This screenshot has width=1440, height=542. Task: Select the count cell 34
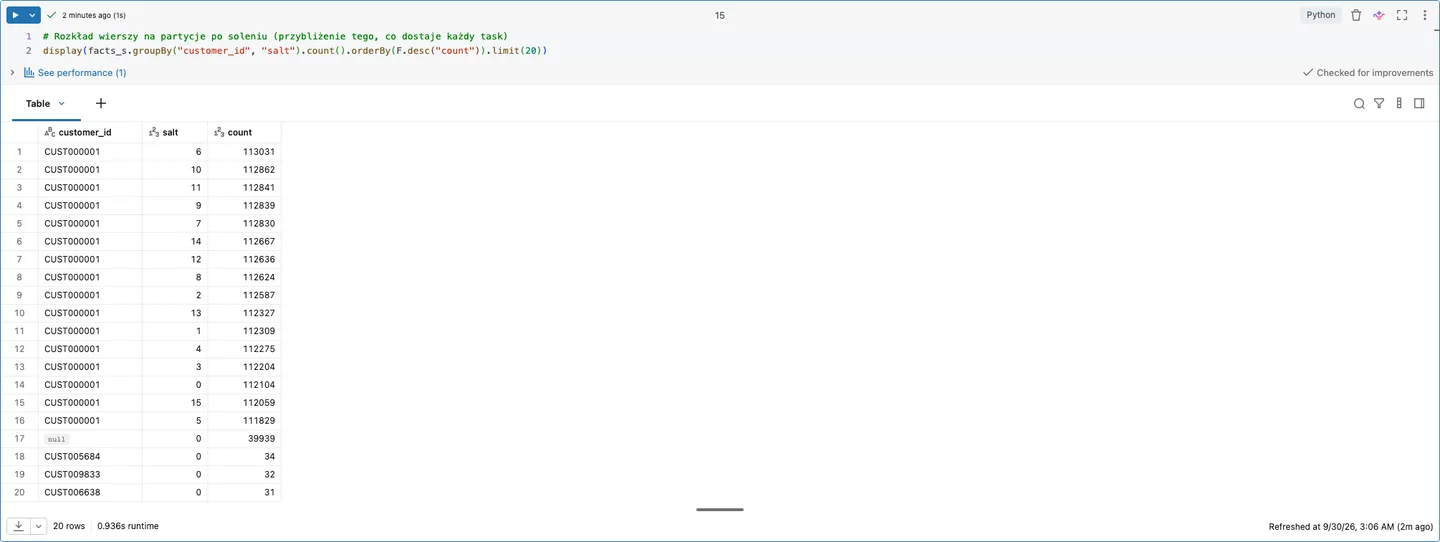[244, 457]
